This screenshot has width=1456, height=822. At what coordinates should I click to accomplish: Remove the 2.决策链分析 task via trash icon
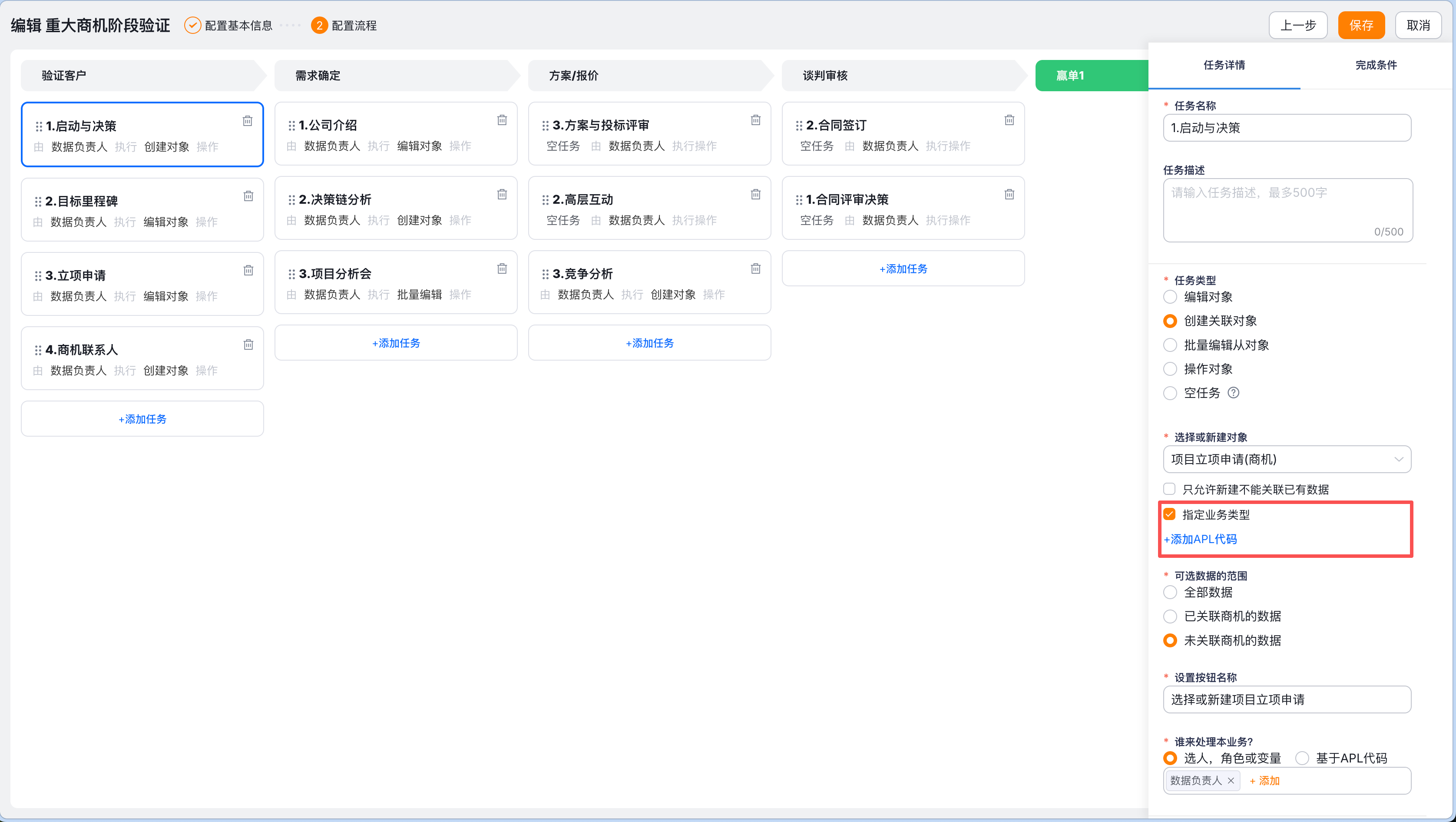[x=502, y=194]
